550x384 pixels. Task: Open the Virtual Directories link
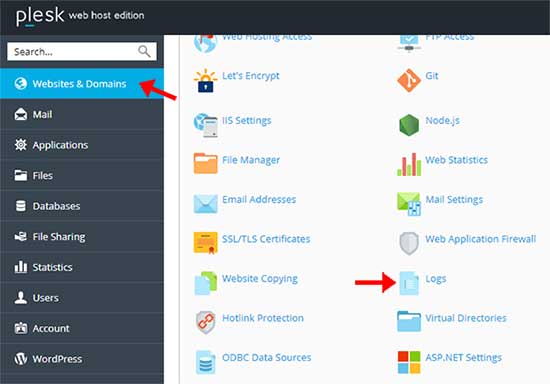466,318
